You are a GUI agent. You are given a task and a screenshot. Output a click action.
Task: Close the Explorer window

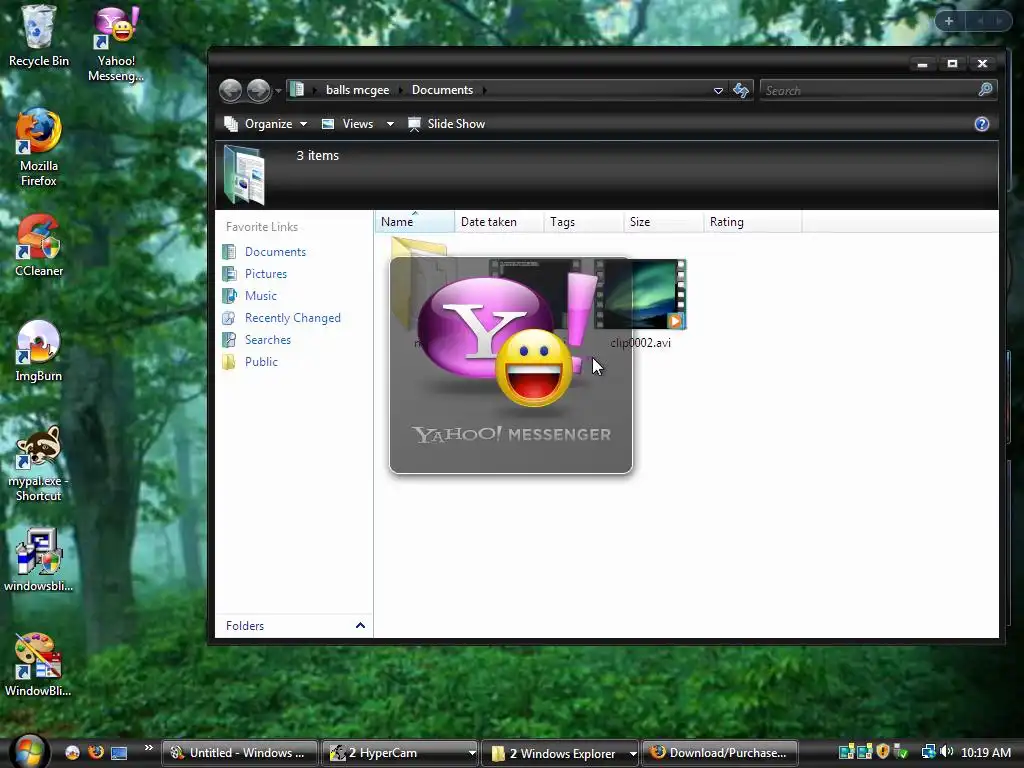982,64
